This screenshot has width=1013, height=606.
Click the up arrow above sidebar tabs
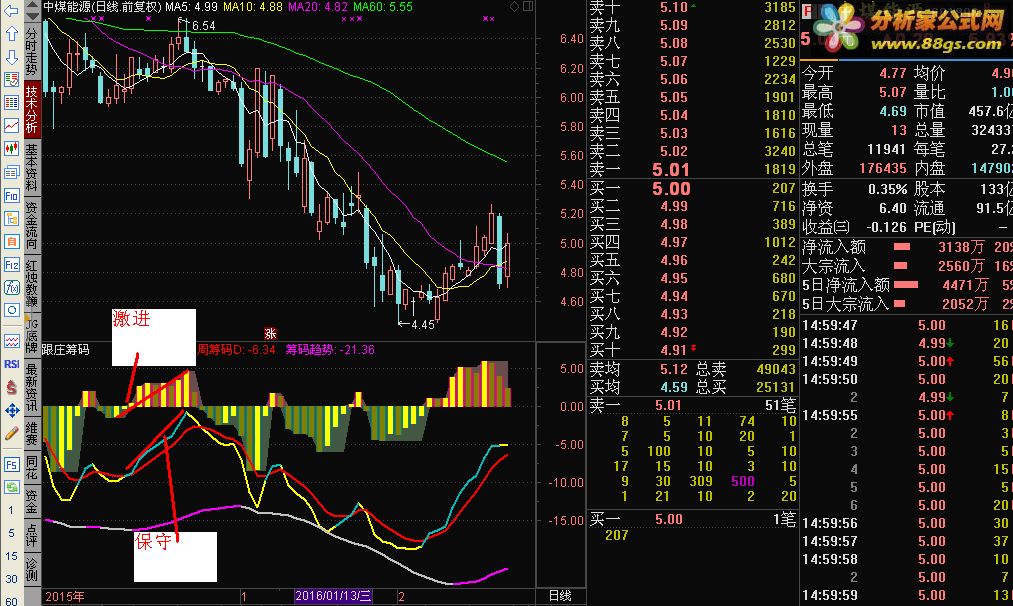pyautogui.click(x=32, y=6)
